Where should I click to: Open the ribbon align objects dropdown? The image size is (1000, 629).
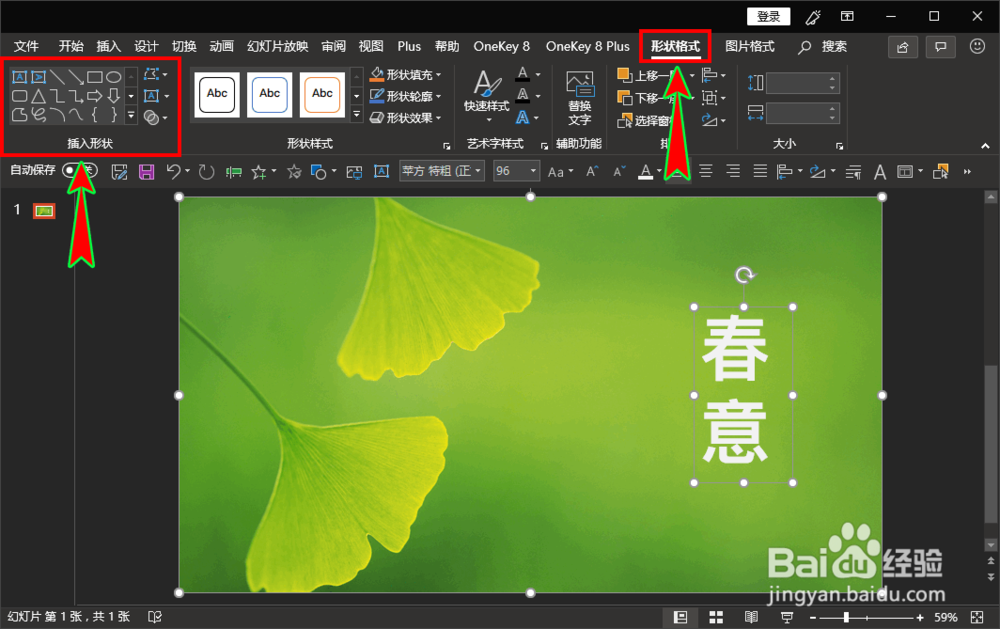(714, 75)
